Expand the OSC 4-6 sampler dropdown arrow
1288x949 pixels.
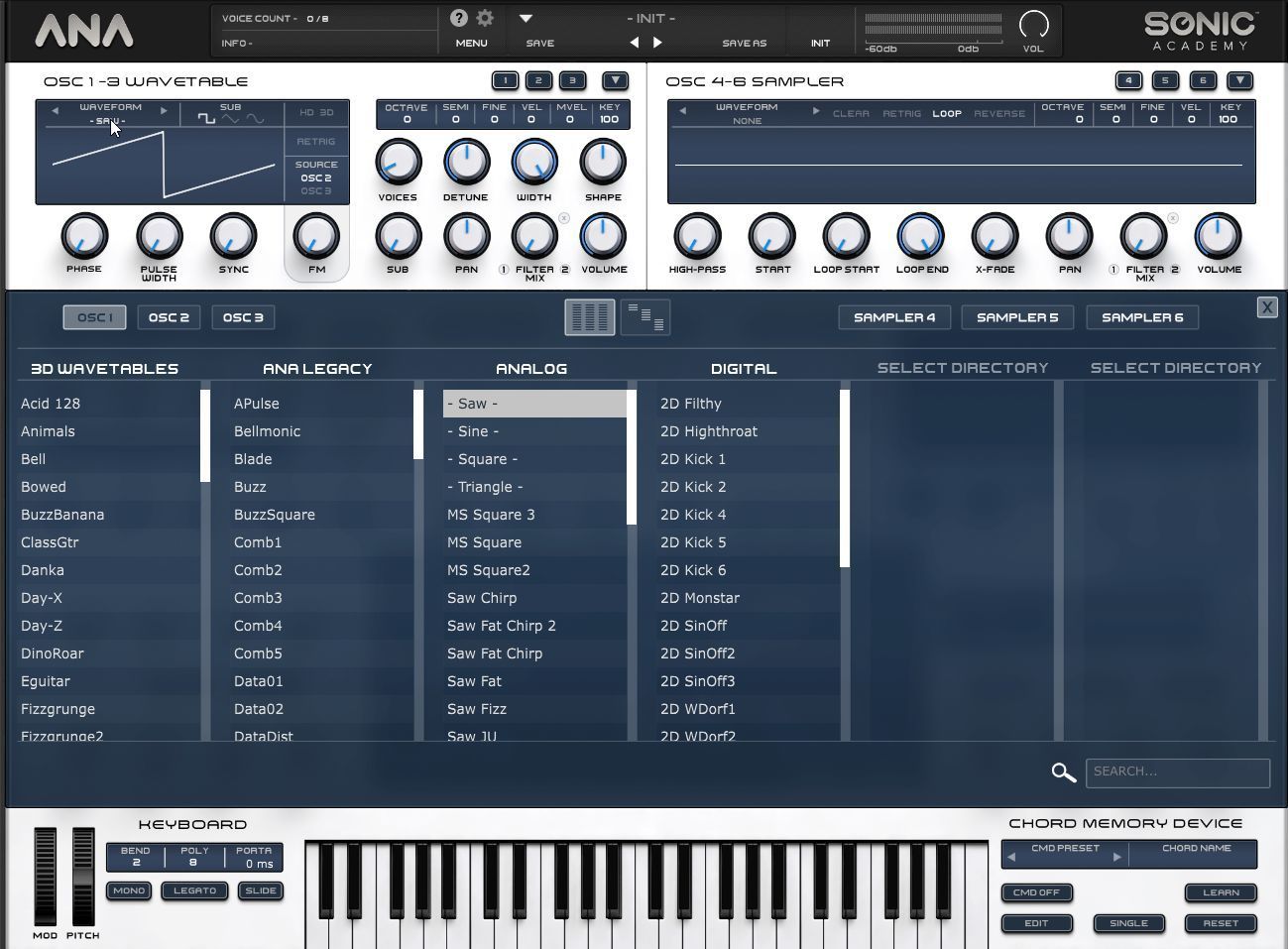pyautogui.click(x=1239, y=80)
